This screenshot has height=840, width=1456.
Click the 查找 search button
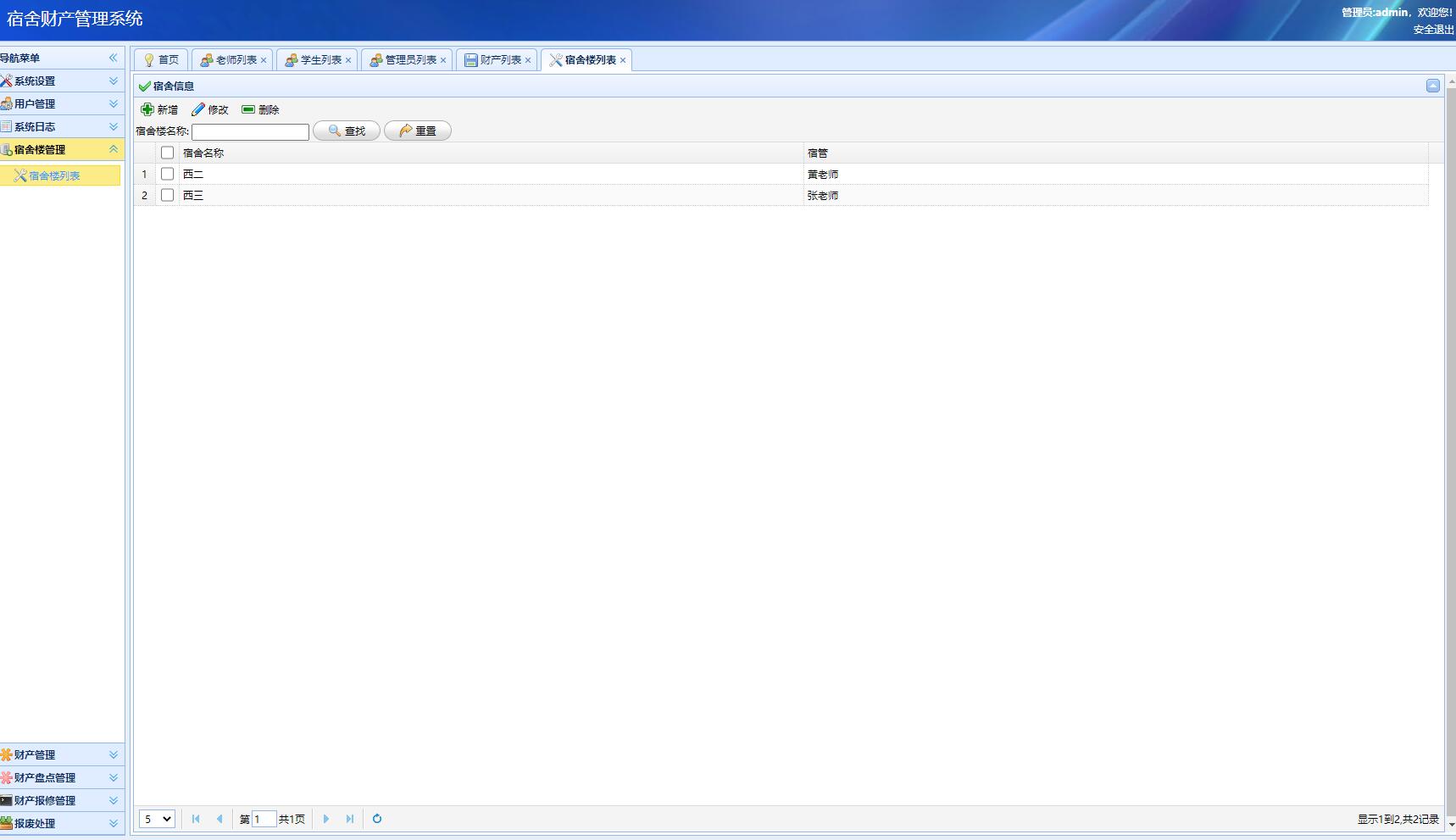tap(347, 131)
